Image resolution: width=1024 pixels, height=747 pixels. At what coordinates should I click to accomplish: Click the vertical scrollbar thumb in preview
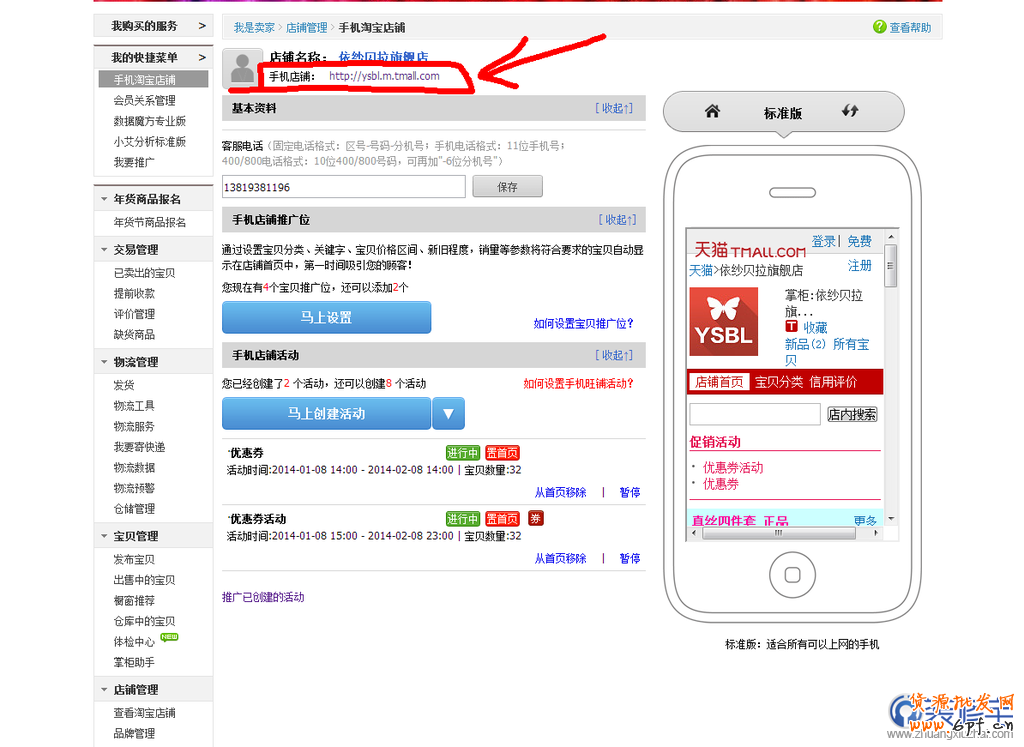coord(891,266)
